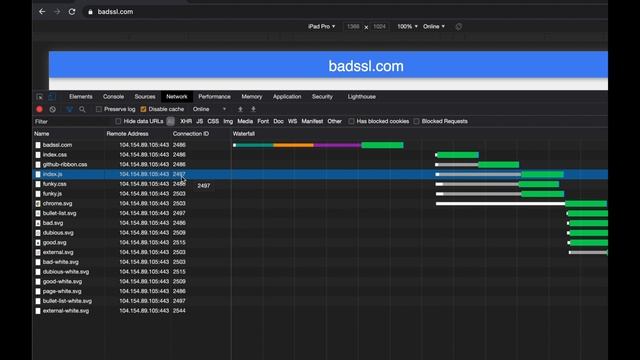Image resolution: width=640 pixels, height=360 pixels.
Task: Switch to the Console tab
Action: (113, 97)
